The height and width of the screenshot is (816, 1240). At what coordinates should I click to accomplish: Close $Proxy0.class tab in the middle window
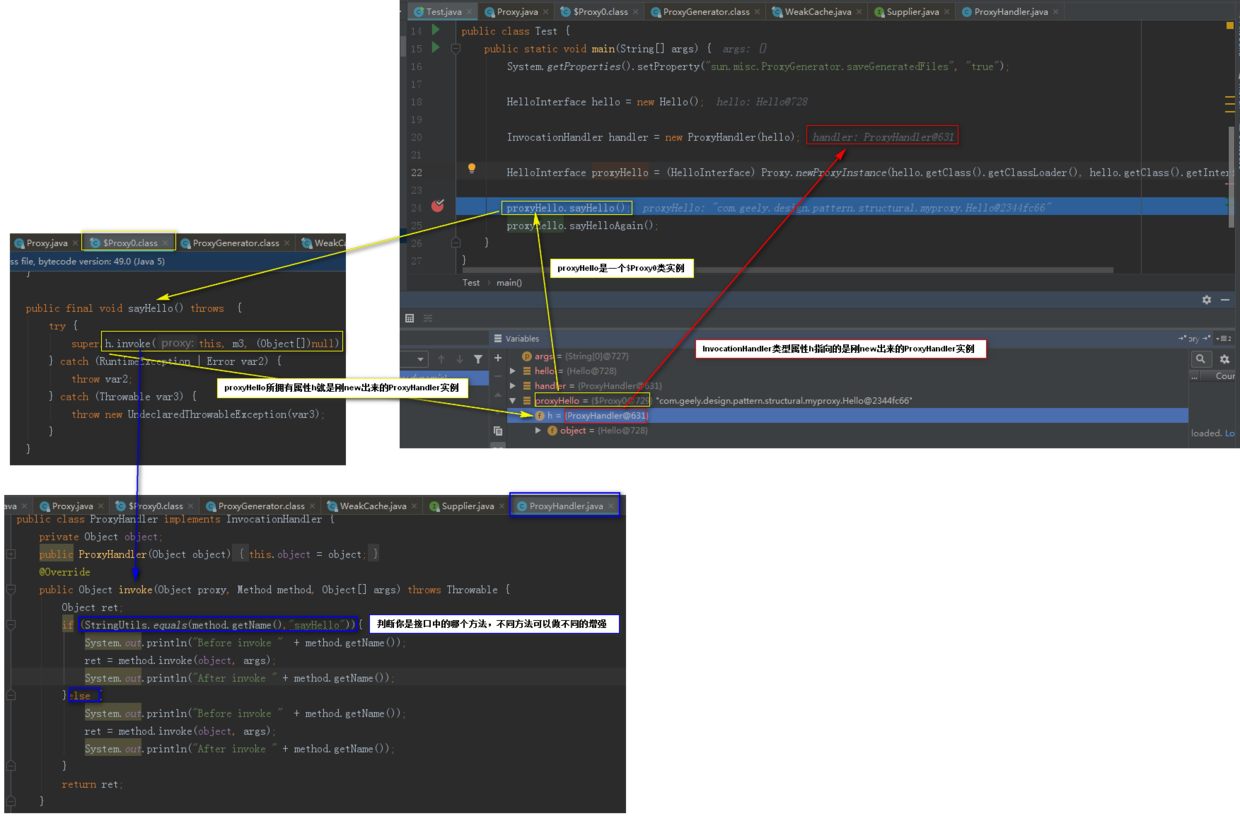pyautogui.click(x=165, y=243)
